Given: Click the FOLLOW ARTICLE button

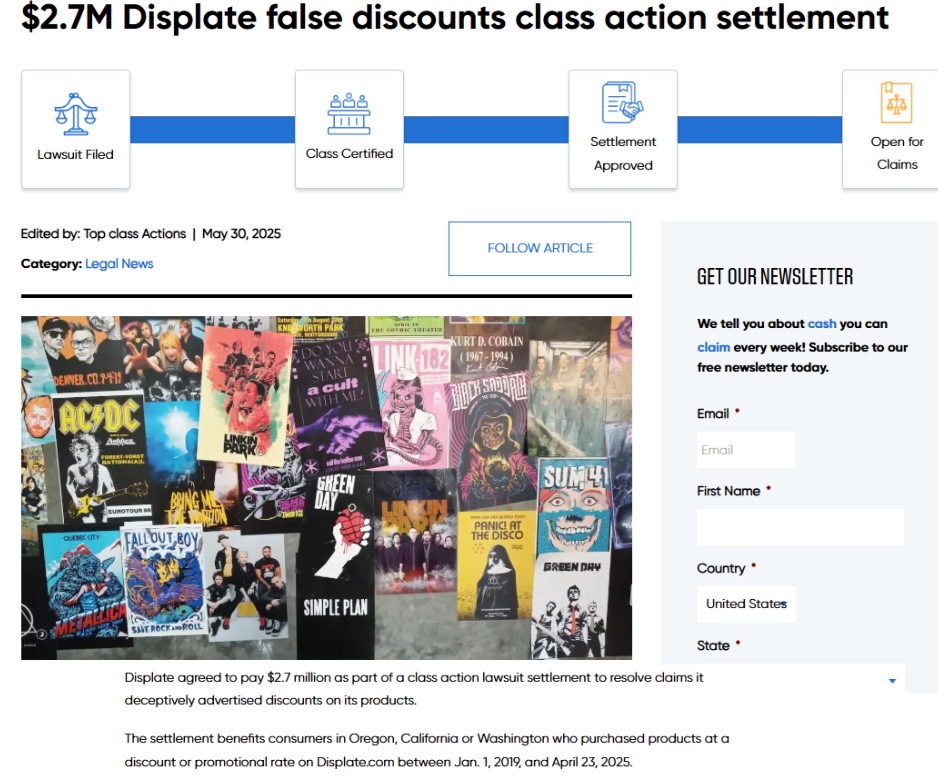Looking at the screenshot, I should click(540, 248).
